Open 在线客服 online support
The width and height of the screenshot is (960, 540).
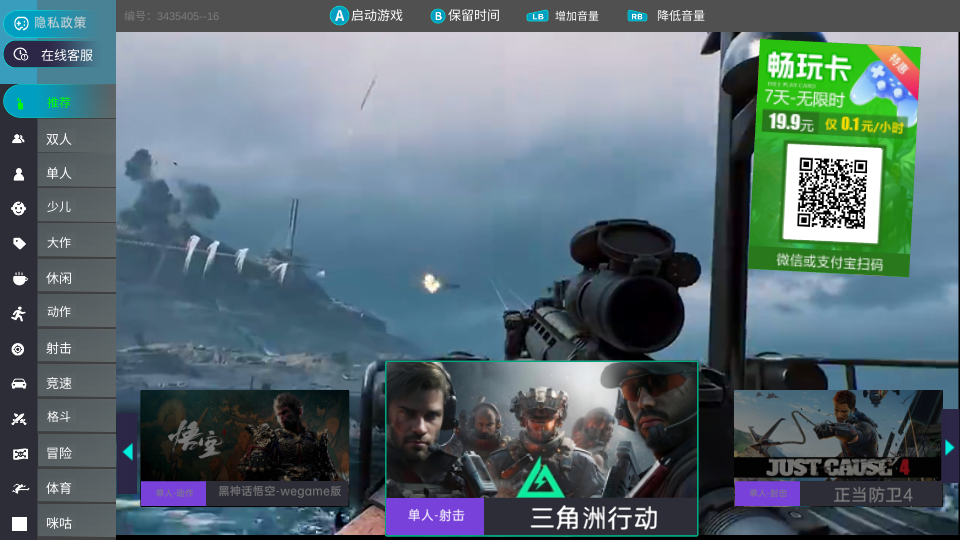point(54,55)
